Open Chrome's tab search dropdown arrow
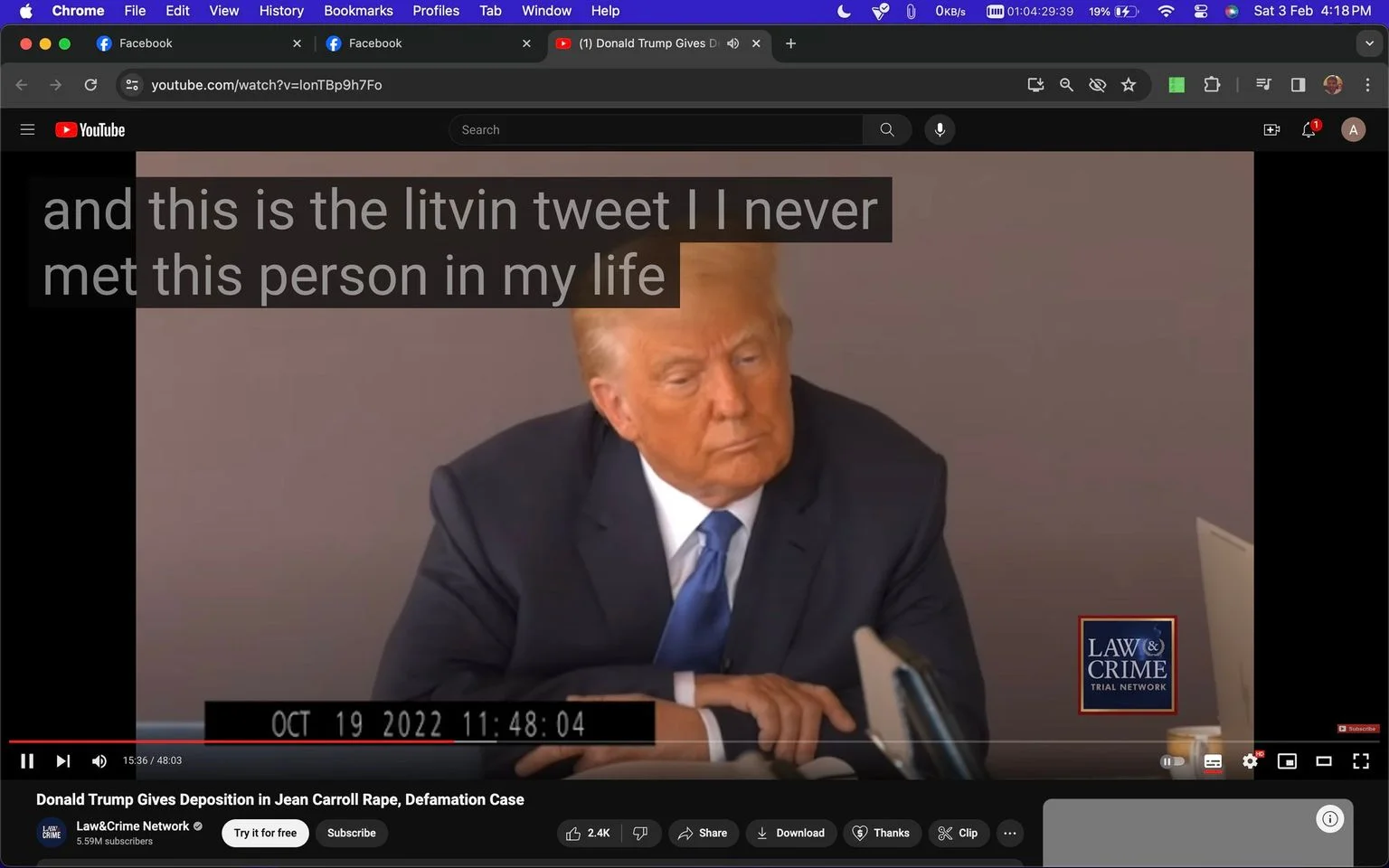The image size is (1389, 868). click(x=1369, y=43)
